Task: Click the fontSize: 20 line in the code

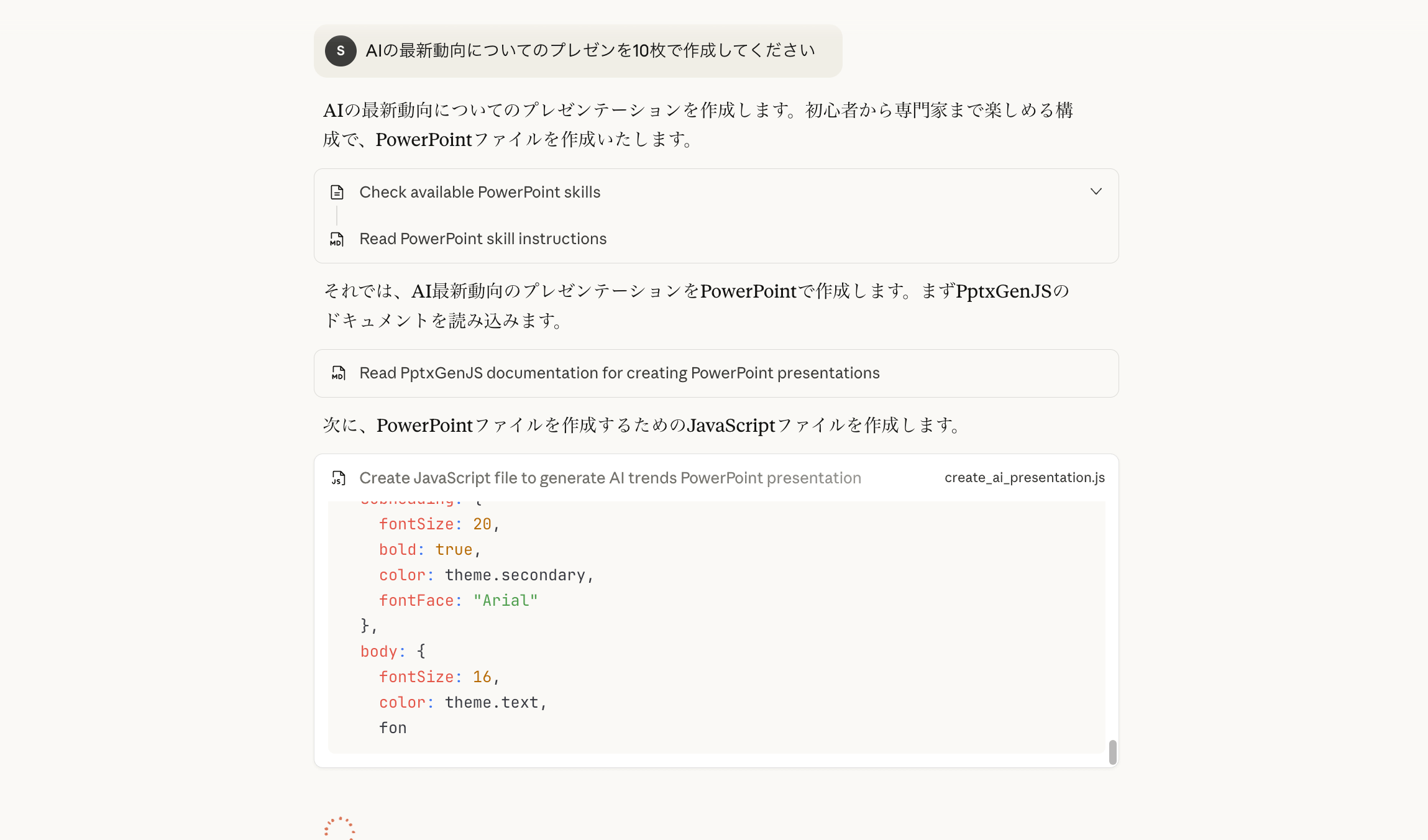Action: point(439,524)
